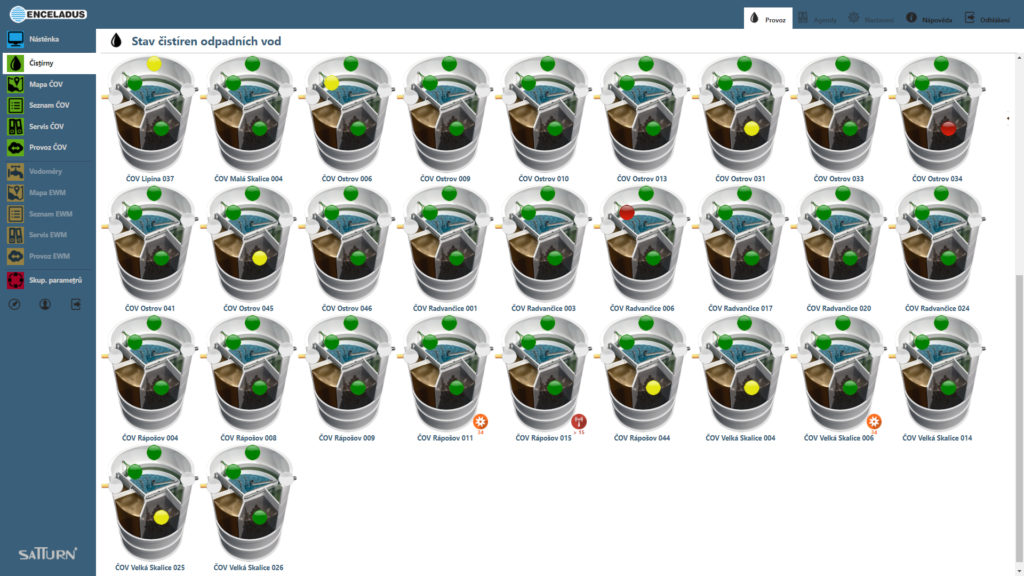This screenshot has width=1024, height=576.
Task: Open Vodoměry in the sidebar
Action: tap(48, 171)
